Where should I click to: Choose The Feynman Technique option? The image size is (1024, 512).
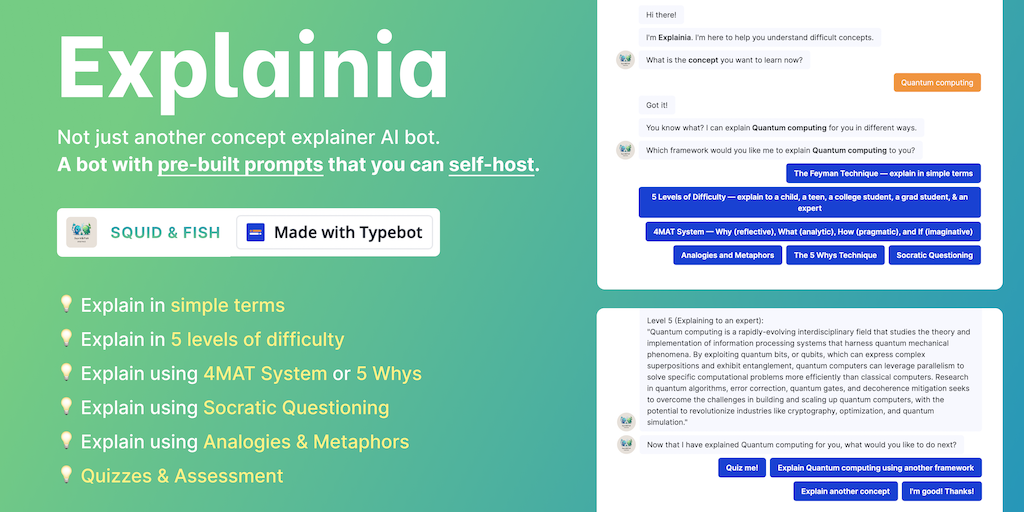pos(883,173)
